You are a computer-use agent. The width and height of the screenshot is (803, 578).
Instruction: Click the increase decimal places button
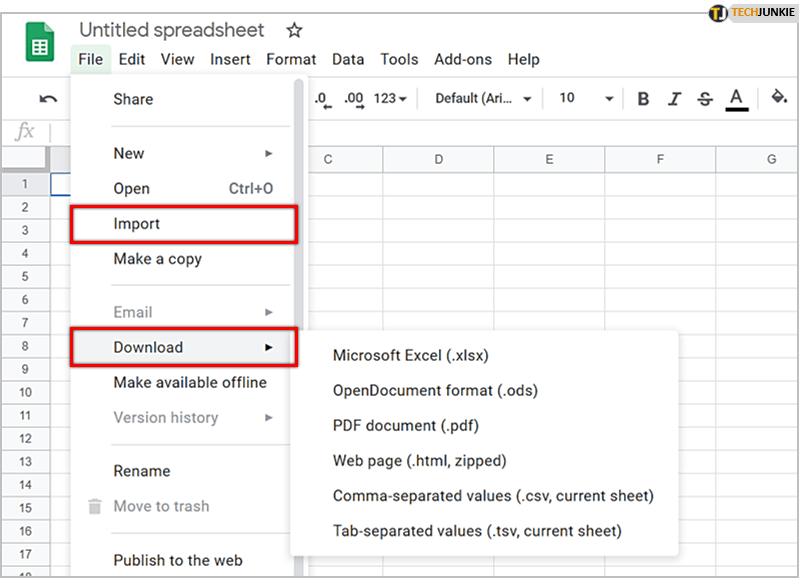(353, 98)
